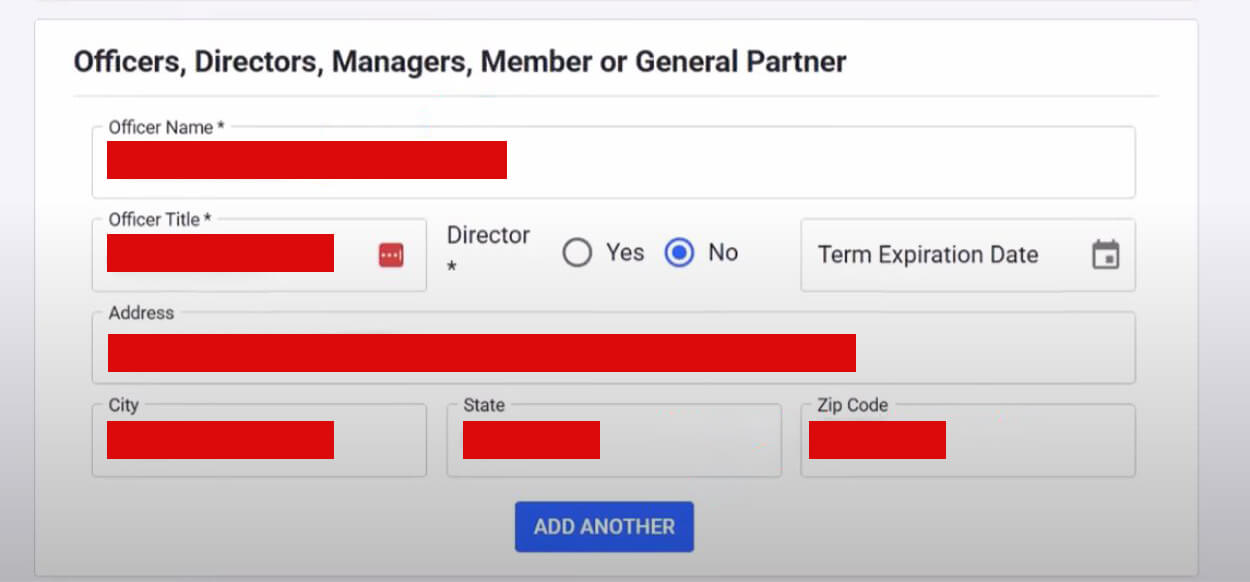Click inside the Officer Title input field
Screen dimensions: 1250x582
click(220, 253)
